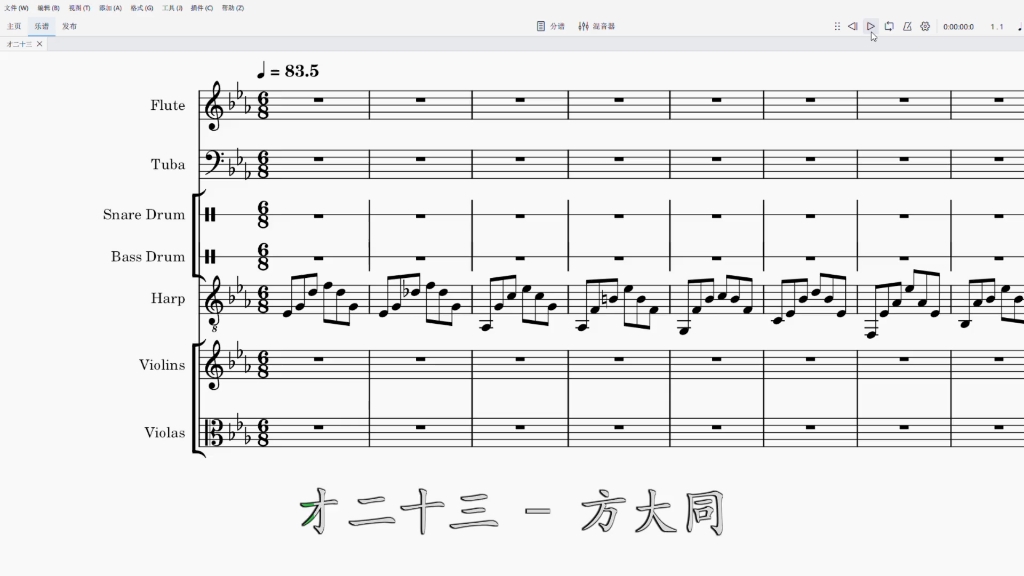This screenshot has width=1024, height=576.
Task: Select the Violins key signature flats
Action: point(240,359)
